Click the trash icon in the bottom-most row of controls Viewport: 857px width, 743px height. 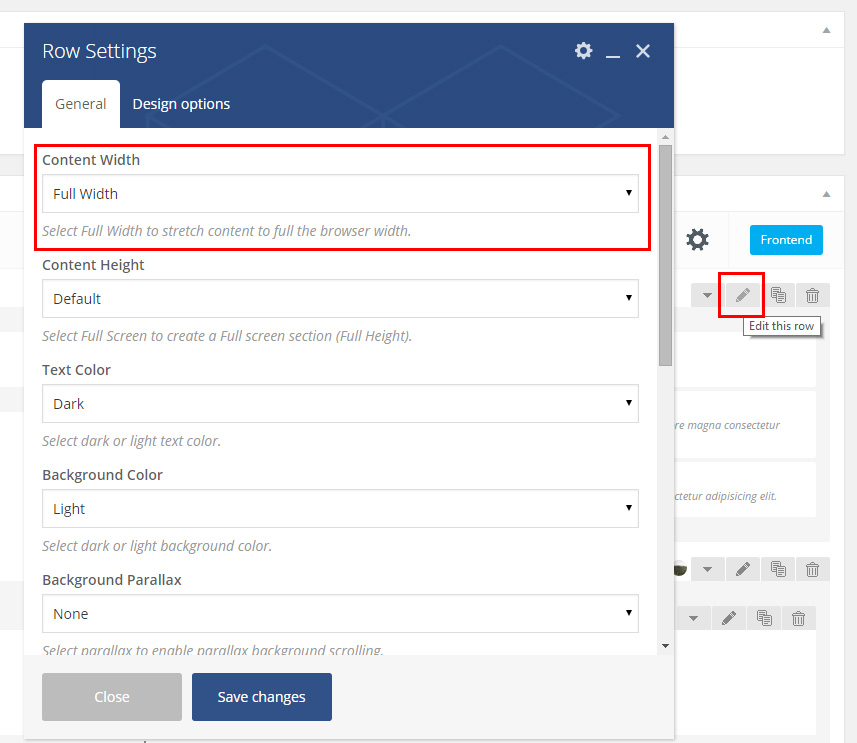click(798, 618)
